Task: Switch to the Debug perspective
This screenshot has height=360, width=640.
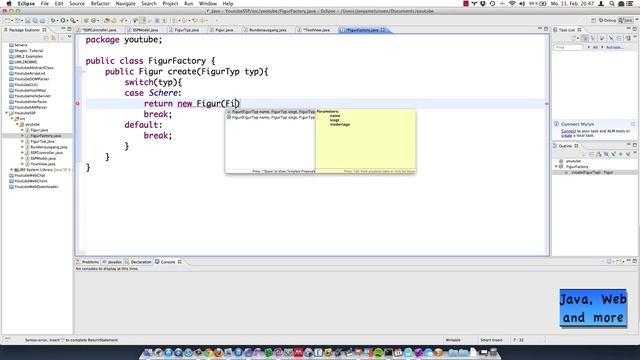Action: click(x=607, y=20)
